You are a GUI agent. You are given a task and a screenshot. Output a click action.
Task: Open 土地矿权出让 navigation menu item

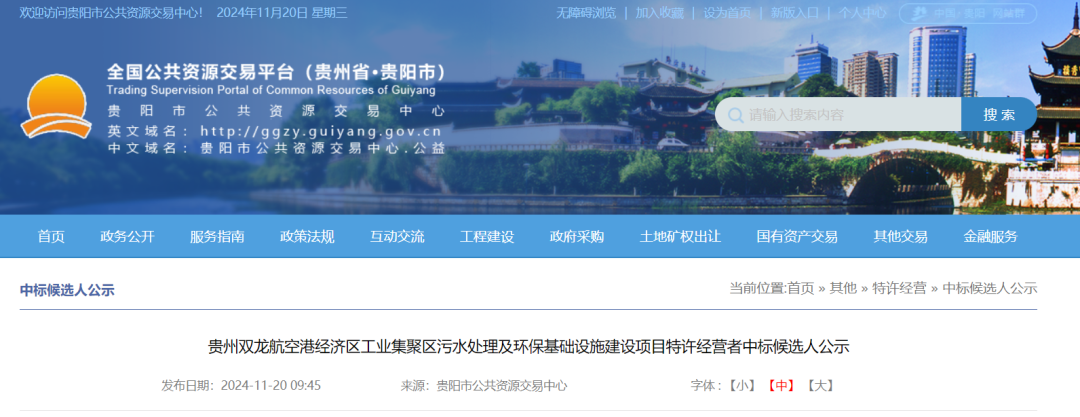[x=681, y=236]
